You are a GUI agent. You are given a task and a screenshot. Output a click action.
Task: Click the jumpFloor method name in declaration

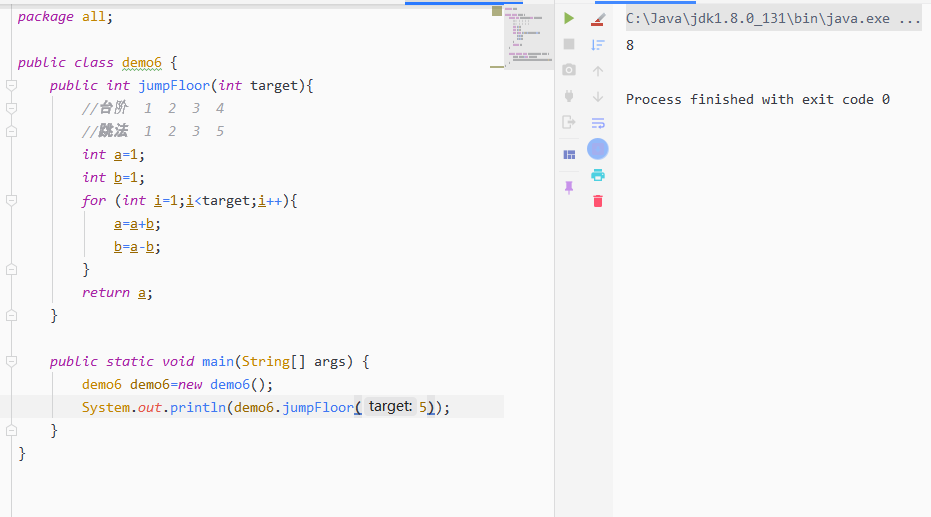[174, 86]
